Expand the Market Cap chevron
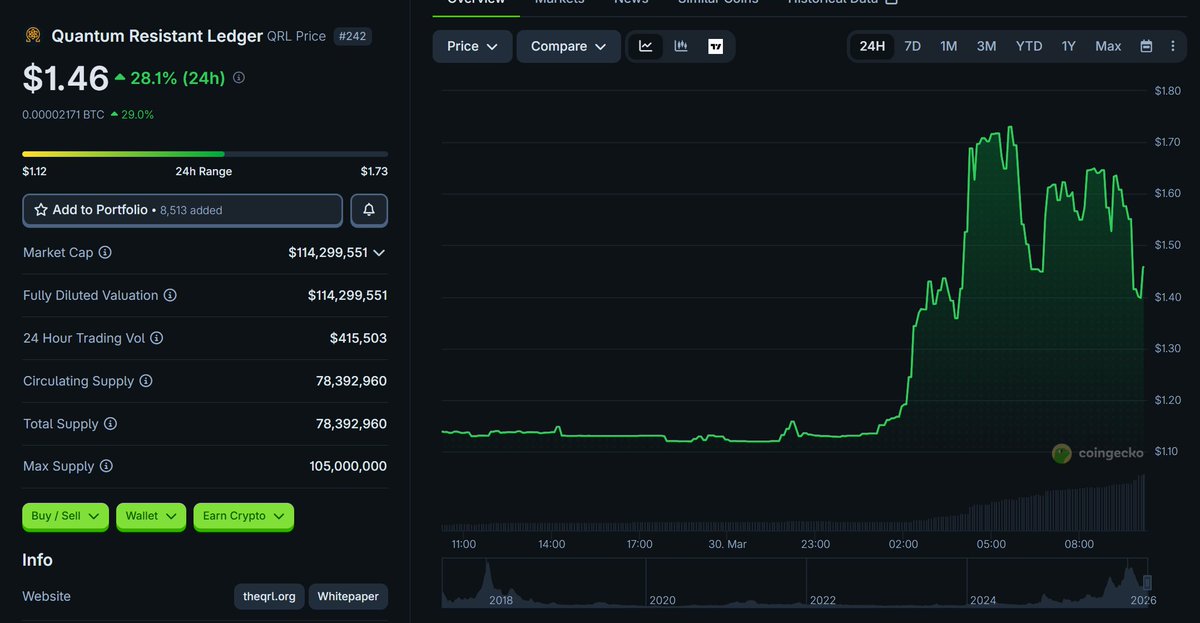This screenshot has height=623, width=1200. (x=378, y=253)
